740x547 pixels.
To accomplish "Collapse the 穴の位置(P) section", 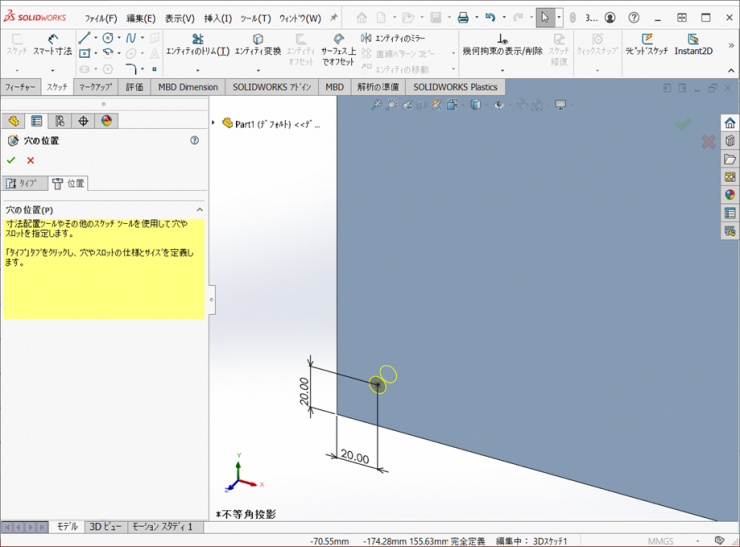I will pyautogui.click(x=199, y=210).
